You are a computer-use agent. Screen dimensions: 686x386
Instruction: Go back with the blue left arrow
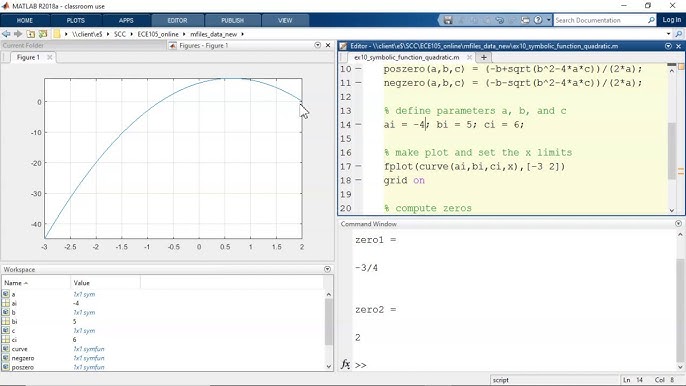click(x=6, y=34)
